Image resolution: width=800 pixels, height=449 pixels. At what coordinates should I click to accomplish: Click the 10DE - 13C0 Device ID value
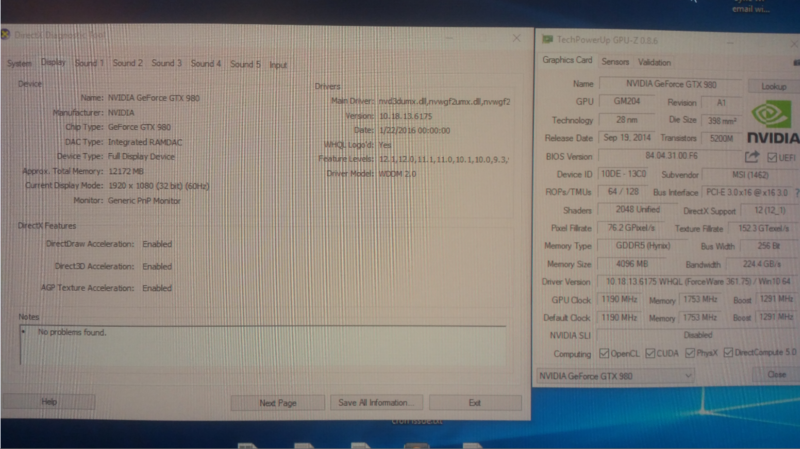[x=623, y=174]
